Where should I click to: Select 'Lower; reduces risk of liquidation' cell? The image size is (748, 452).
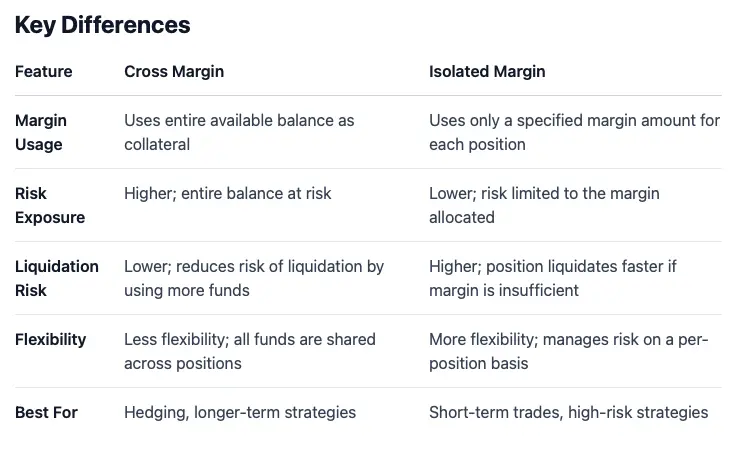(x=254, y=278)
